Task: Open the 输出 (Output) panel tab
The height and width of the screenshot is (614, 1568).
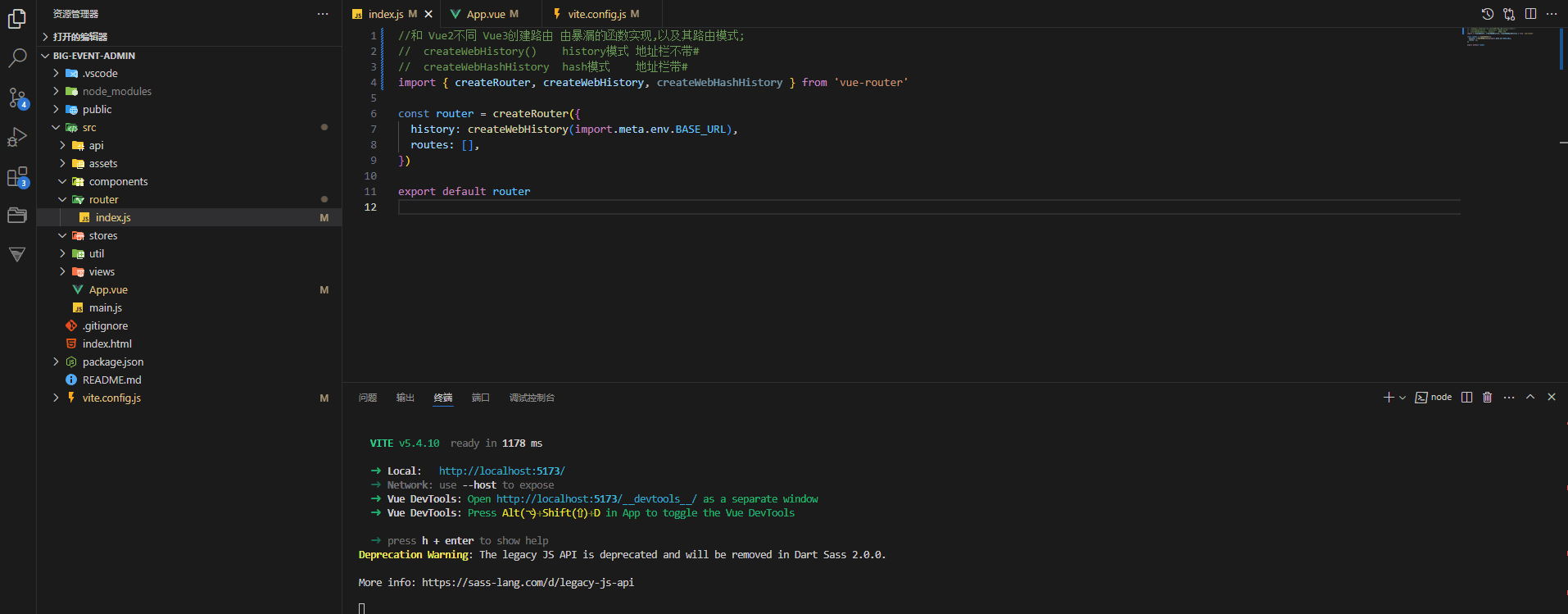Action: (406, 398)
